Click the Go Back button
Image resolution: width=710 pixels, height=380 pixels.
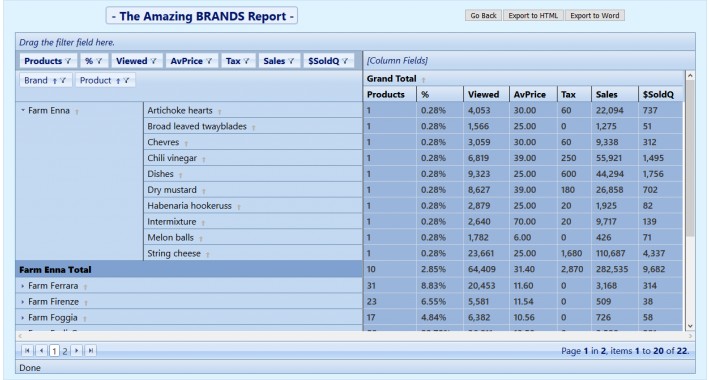click(x=483, y=15)
